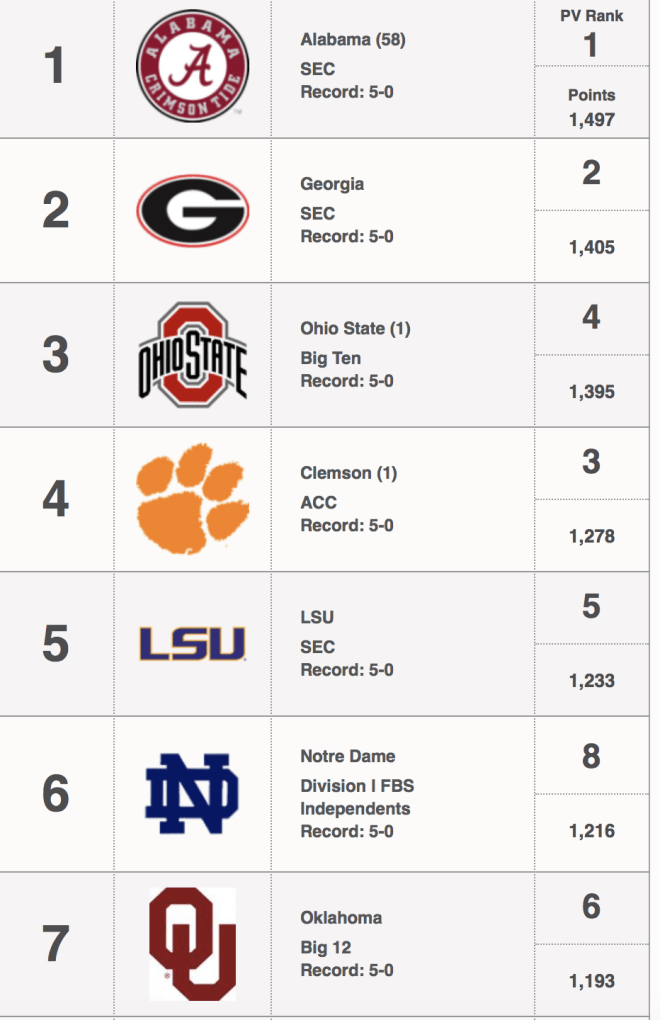Screen dimensions: 660x1020
Task: Open the Notre Dame team name link
Action: (347, 756)
